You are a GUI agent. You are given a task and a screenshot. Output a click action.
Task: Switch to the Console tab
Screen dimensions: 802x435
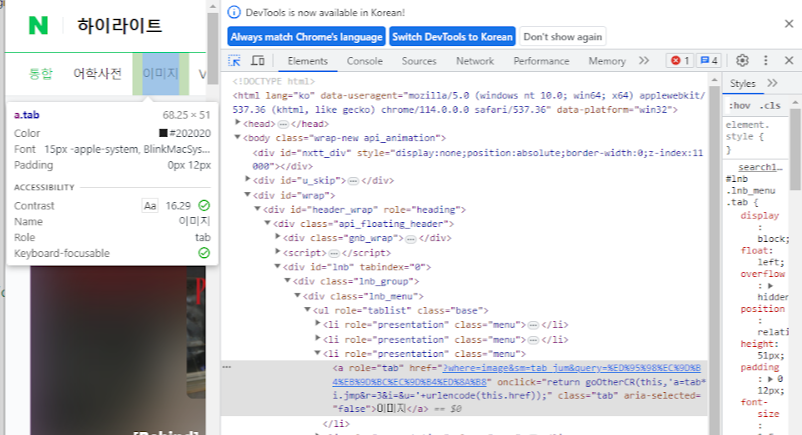(x=365, y=61)
